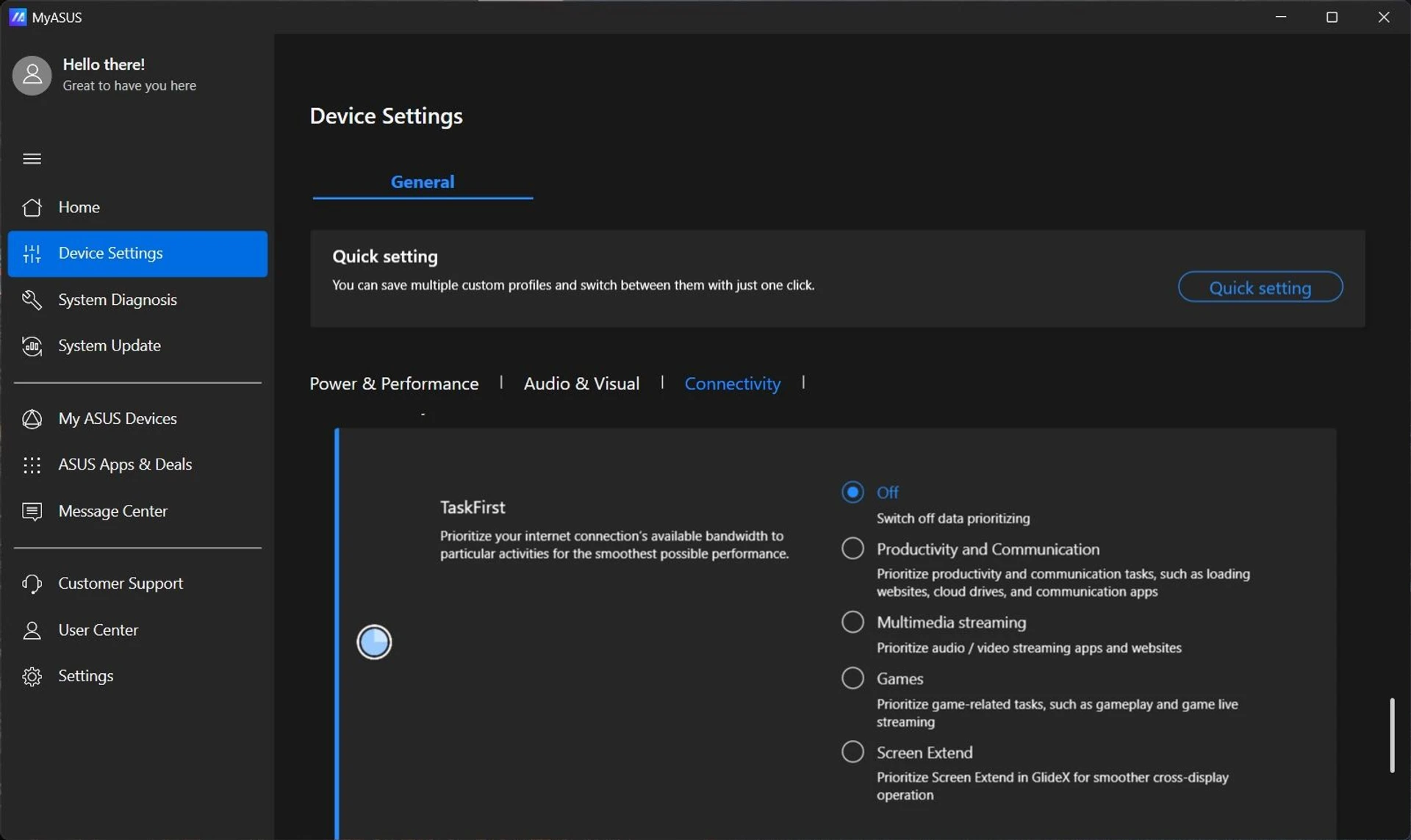Open My ASUS Devices page
1411x840 pixels.
click(x=137, y=419)
